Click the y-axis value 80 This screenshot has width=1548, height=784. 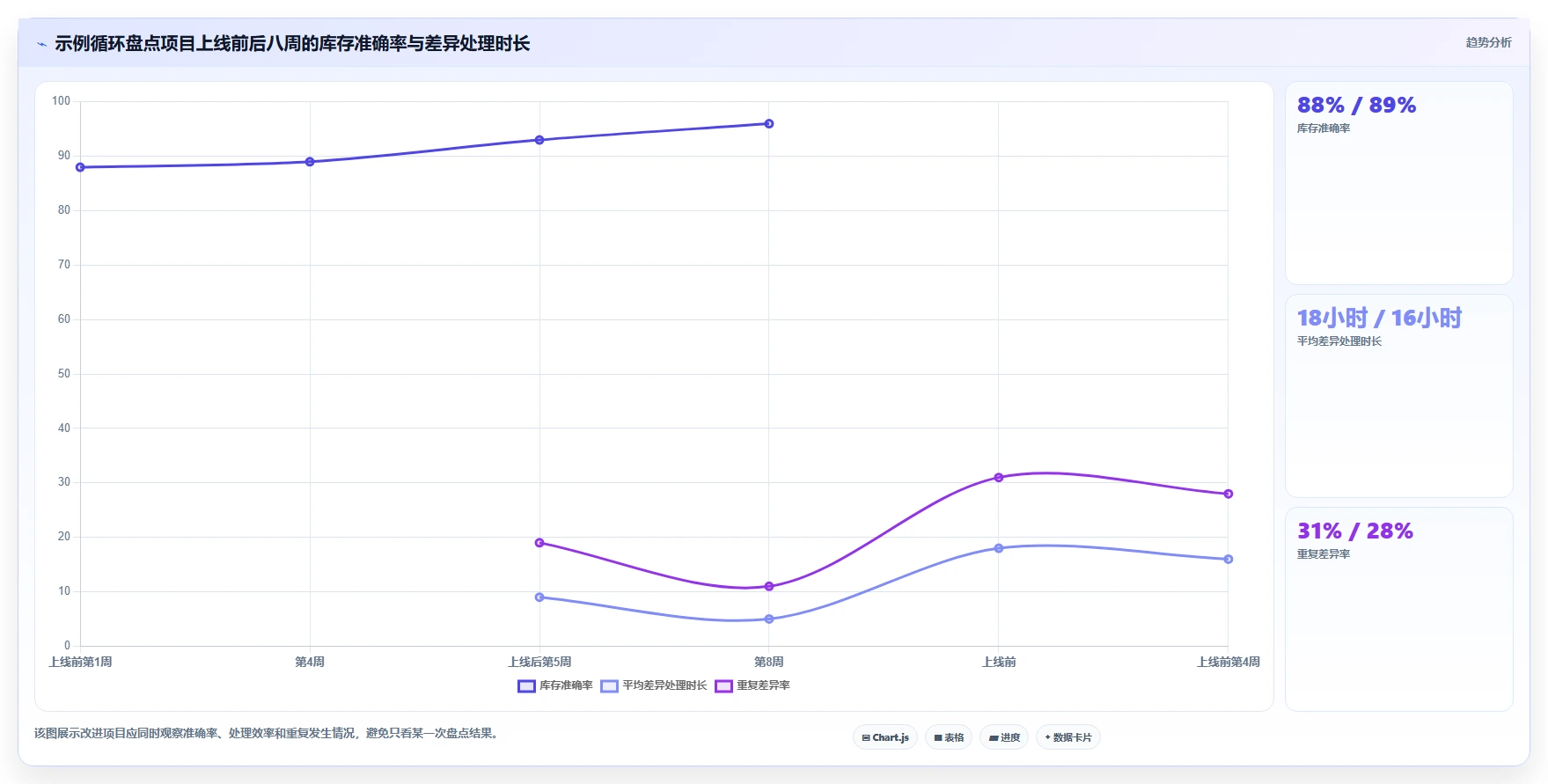click(x=64, y=210)
